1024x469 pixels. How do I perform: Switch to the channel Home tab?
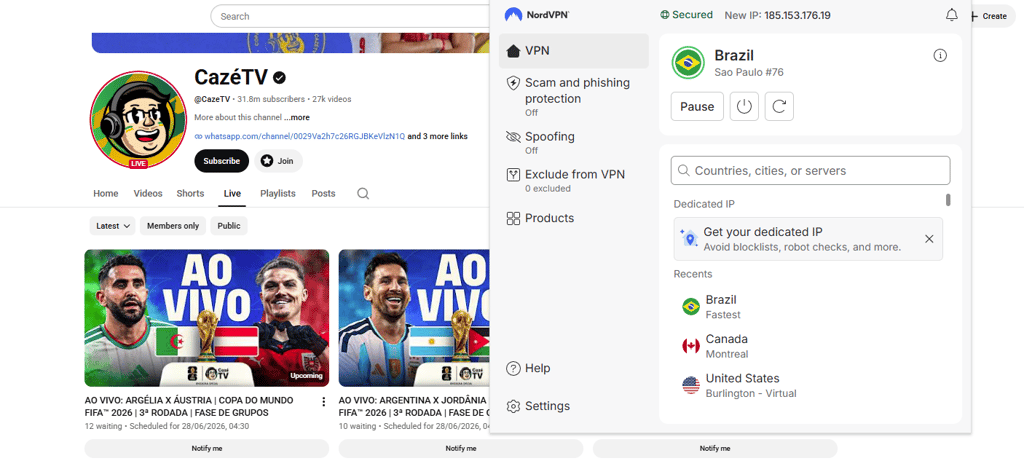(x=106, y=193)
